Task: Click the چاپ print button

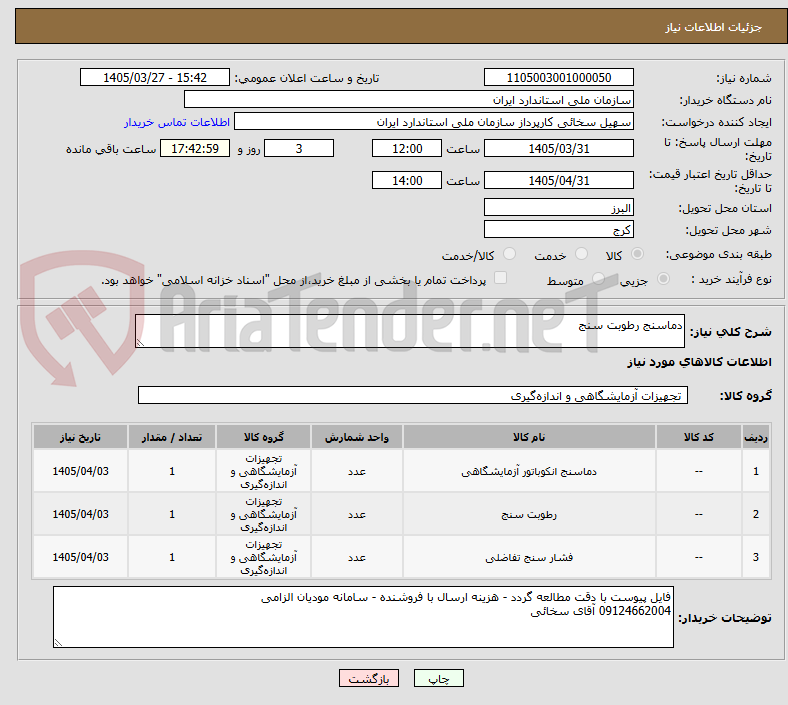Action: pyautogui.click(x=439, y=678)
